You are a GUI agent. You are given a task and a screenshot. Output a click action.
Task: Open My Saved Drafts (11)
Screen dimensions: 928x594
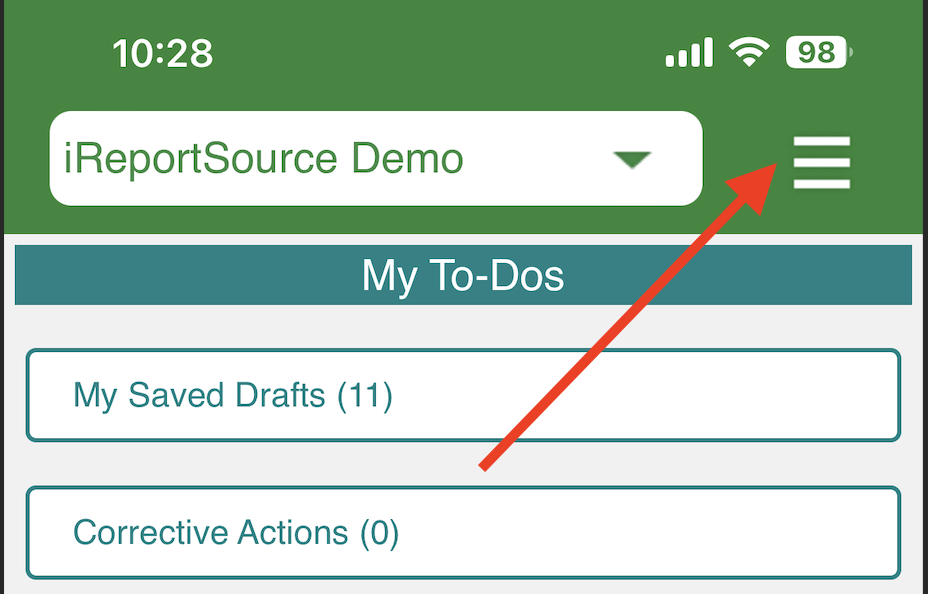pyautogui.click(x=463, y=395)
